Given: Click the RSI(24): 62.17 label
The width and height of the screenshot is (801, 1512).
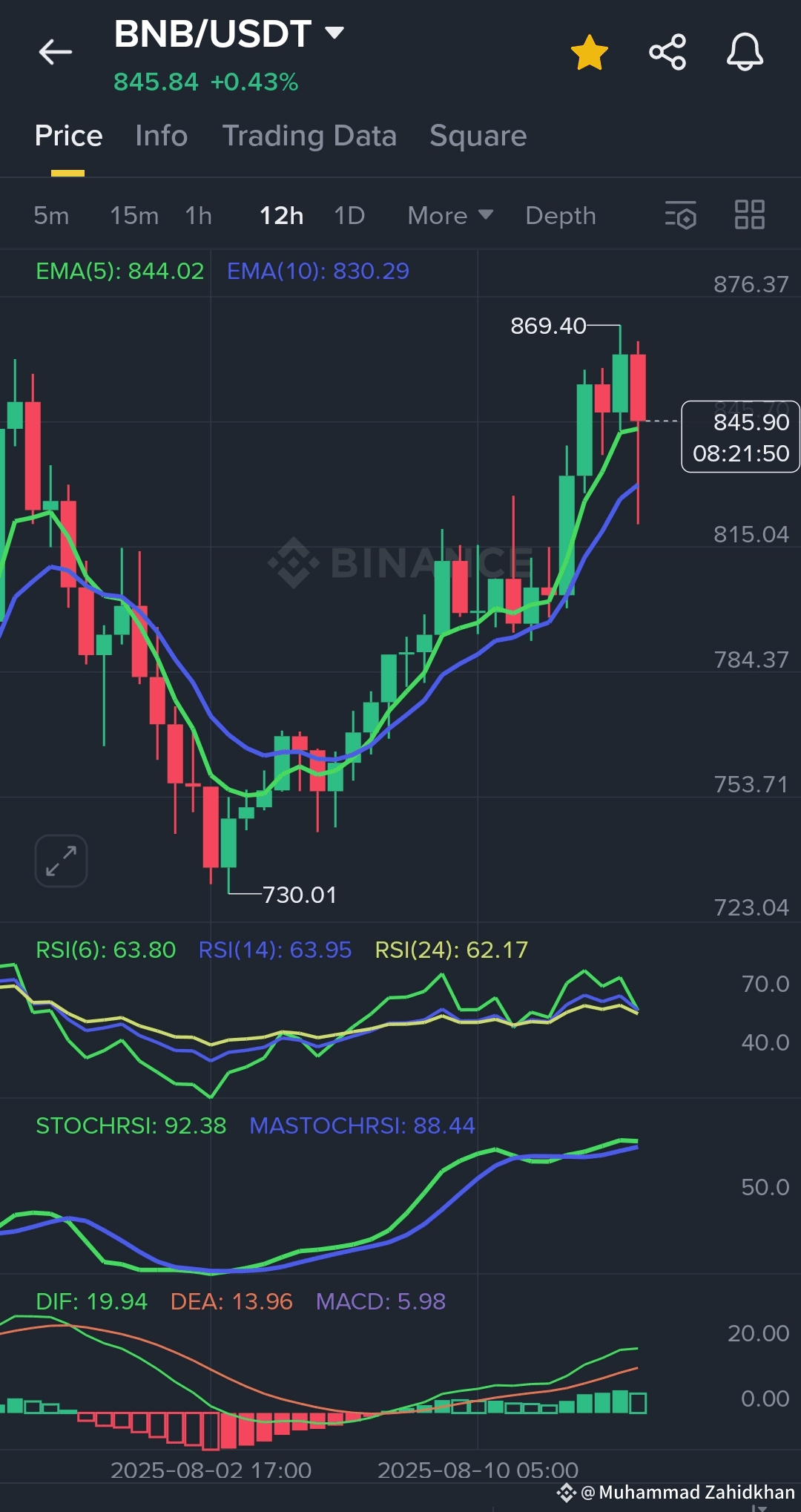Looking at the screenshot, I should point(451,950).
